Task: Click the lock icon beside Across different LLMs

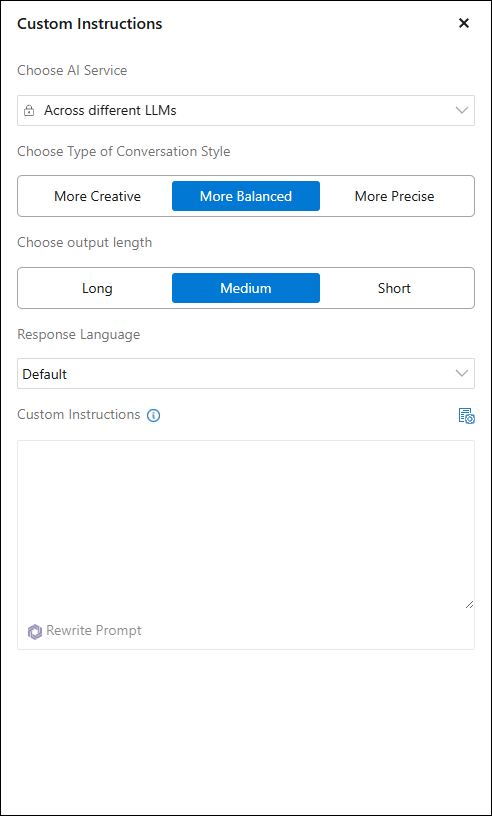Action: pyautogui.click(x=29, y=111)
